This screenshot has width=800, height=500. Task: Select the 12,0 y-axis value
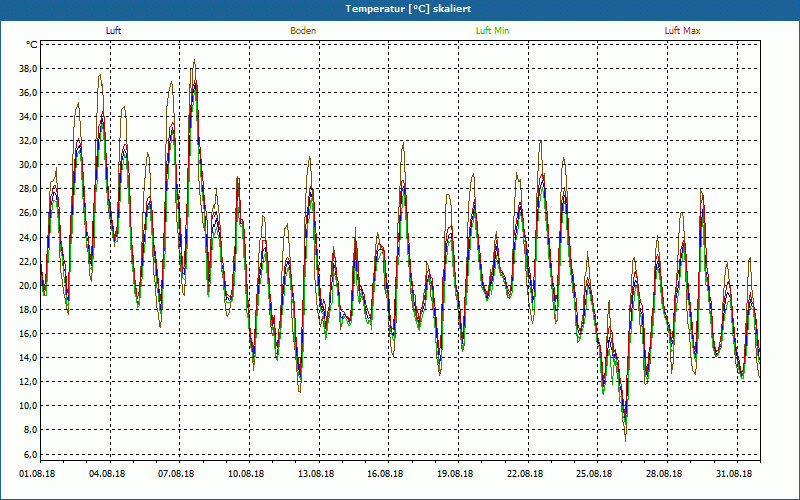coord(29,382)
